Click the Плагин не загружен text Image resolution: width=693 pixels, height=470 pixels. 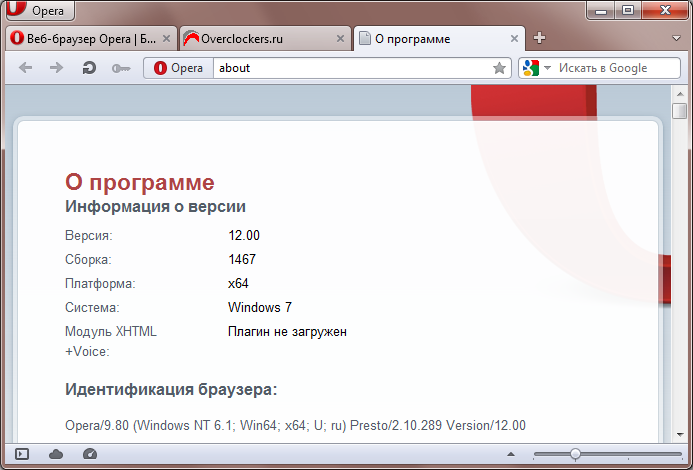287,331
